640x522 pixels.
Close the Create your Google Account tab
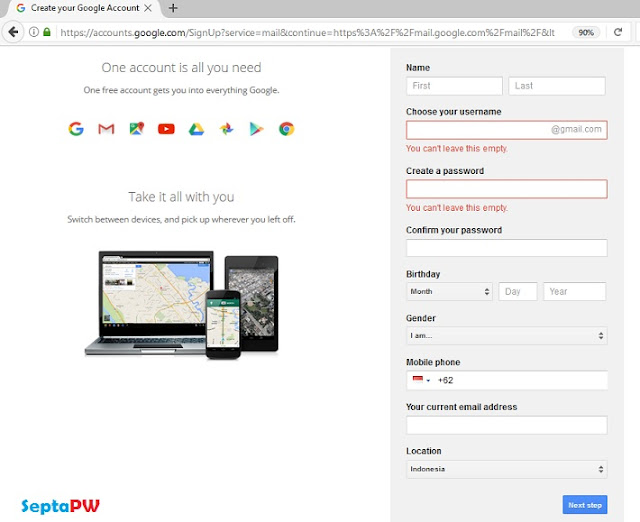point(148,8)
